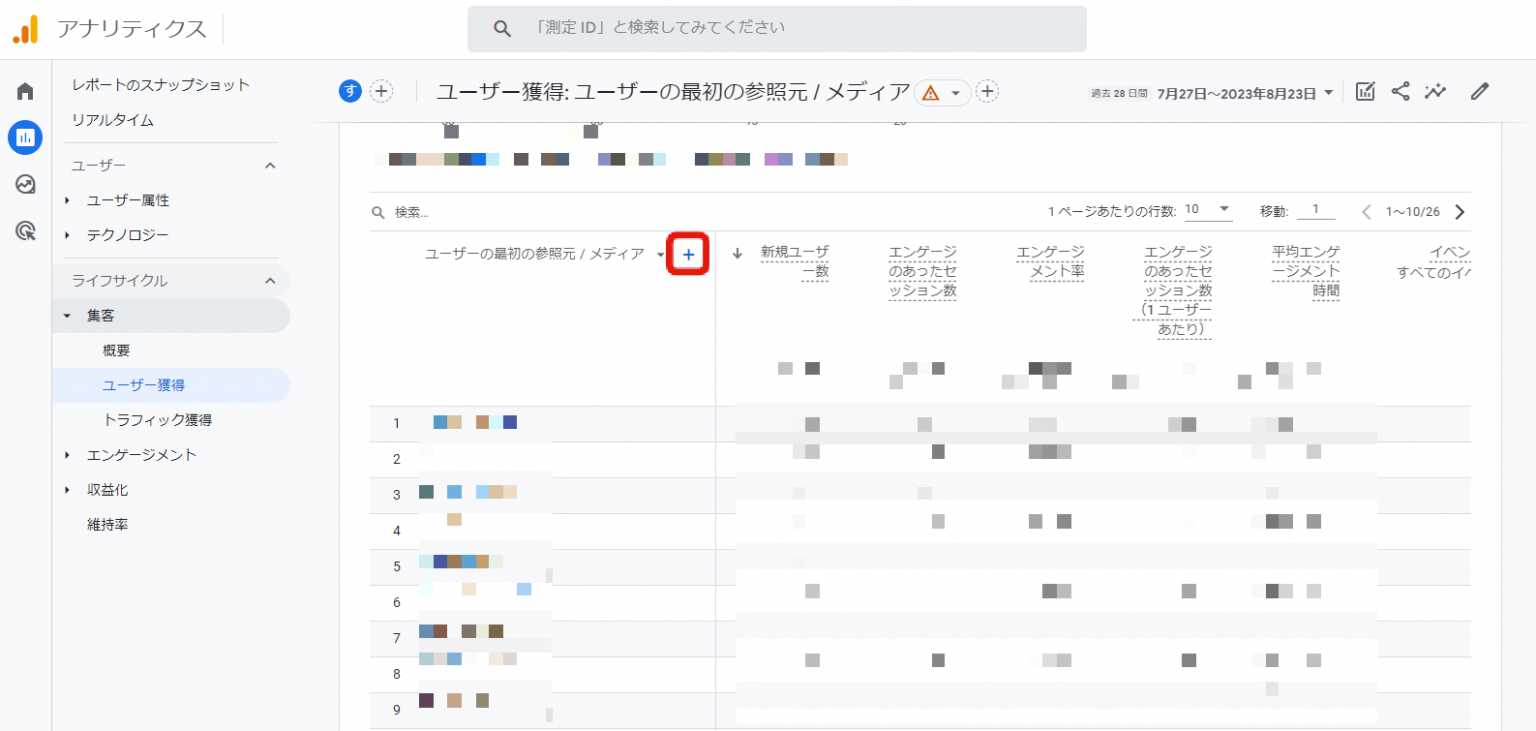1536x731 pixels.
Task: Open the Advertising icon in left rail
Action: pos(25,232)
